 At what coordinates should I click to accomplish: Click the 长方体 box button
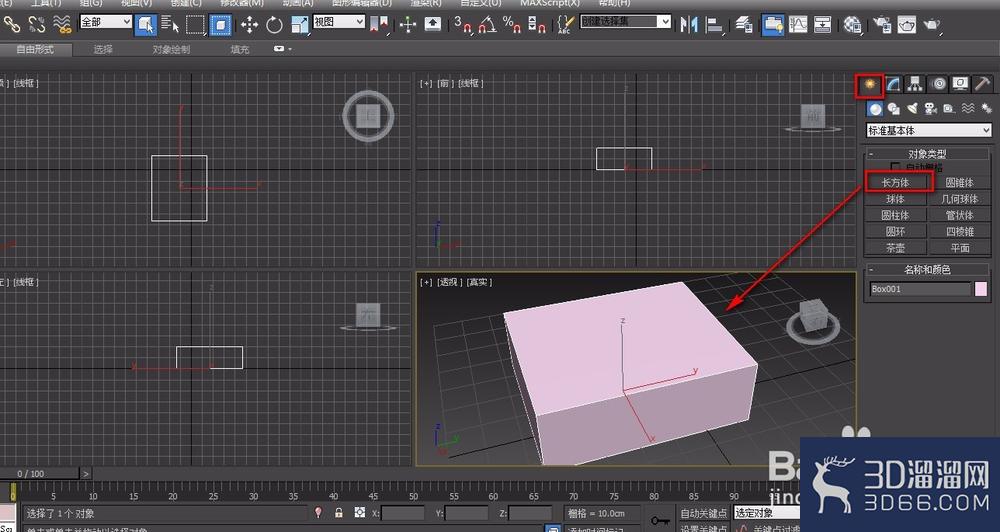pos(895,182)
